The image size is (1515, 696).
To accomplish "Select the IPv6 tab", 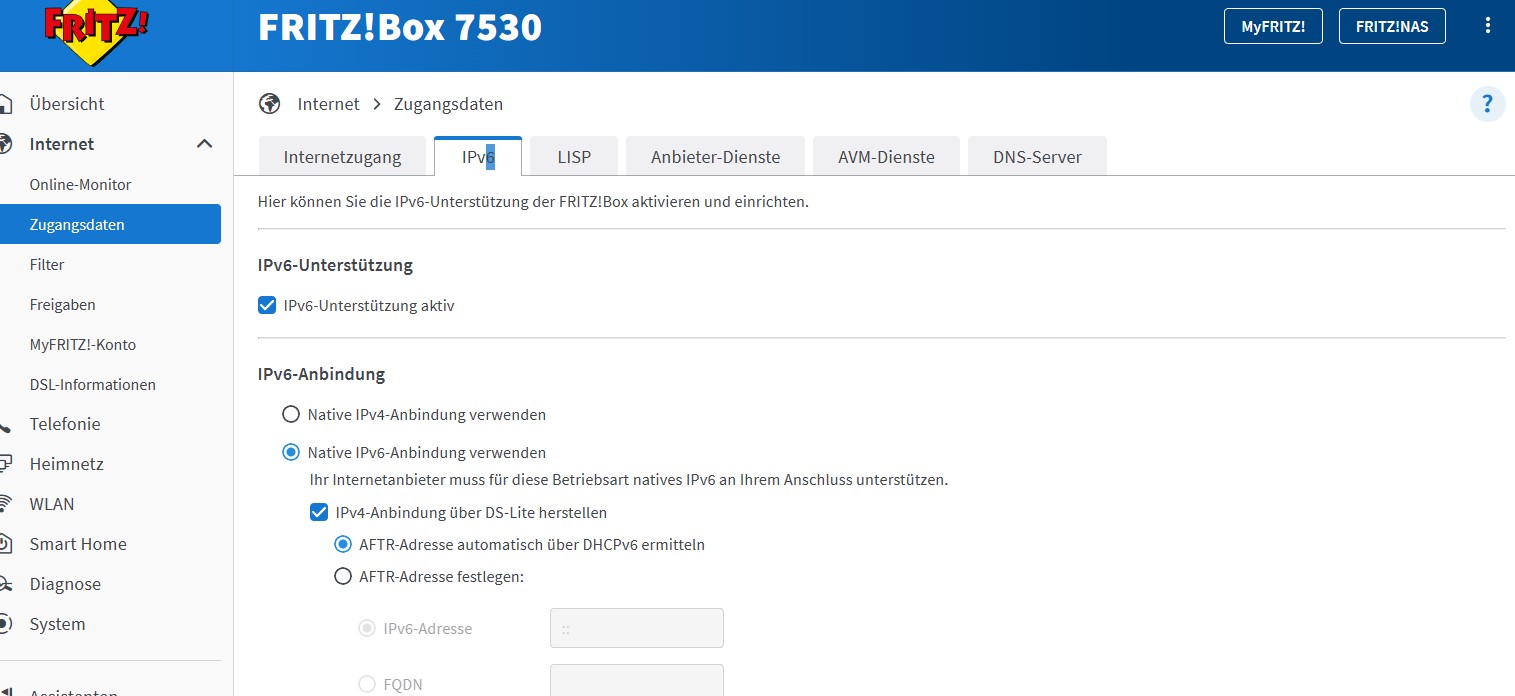I will tap(478, 157).
